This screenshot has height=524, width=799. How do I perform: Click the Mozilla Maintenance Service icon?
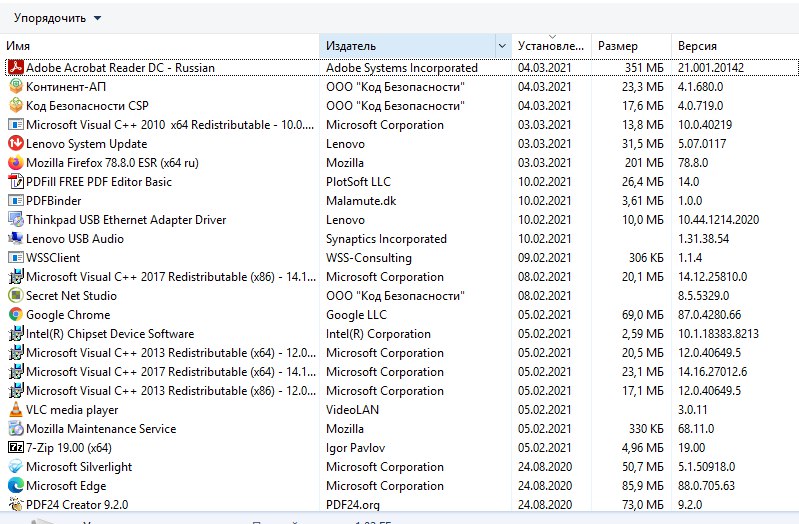pos(16,429)
